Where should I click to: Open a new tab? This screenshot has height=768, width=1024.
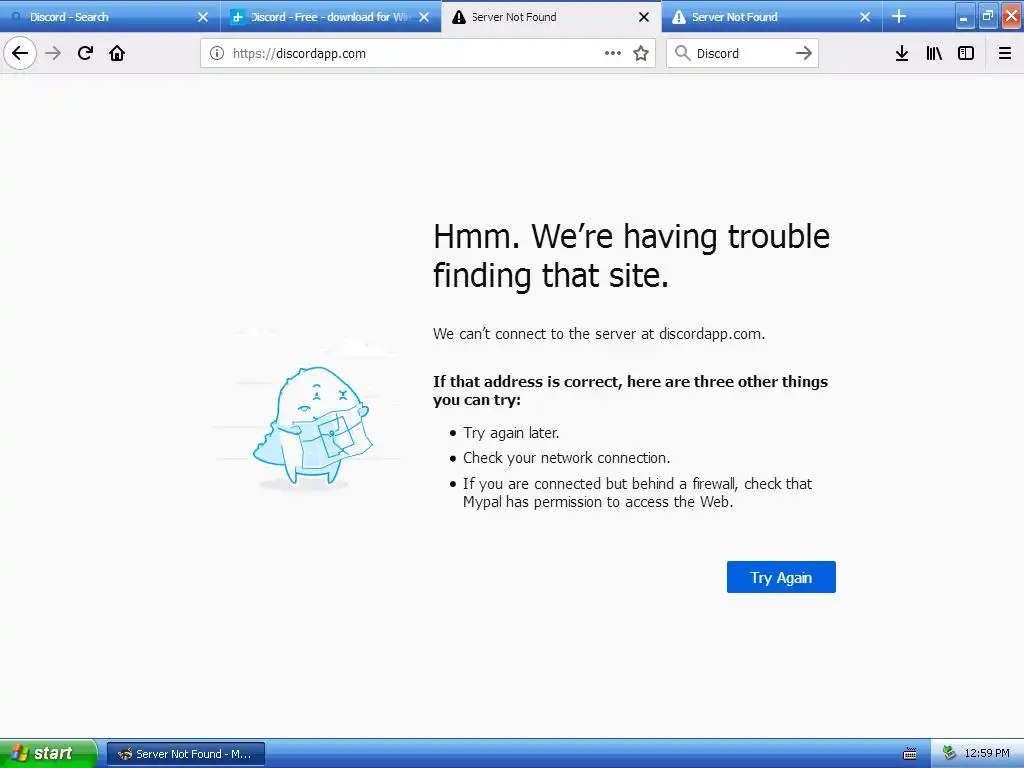[899, 16]
